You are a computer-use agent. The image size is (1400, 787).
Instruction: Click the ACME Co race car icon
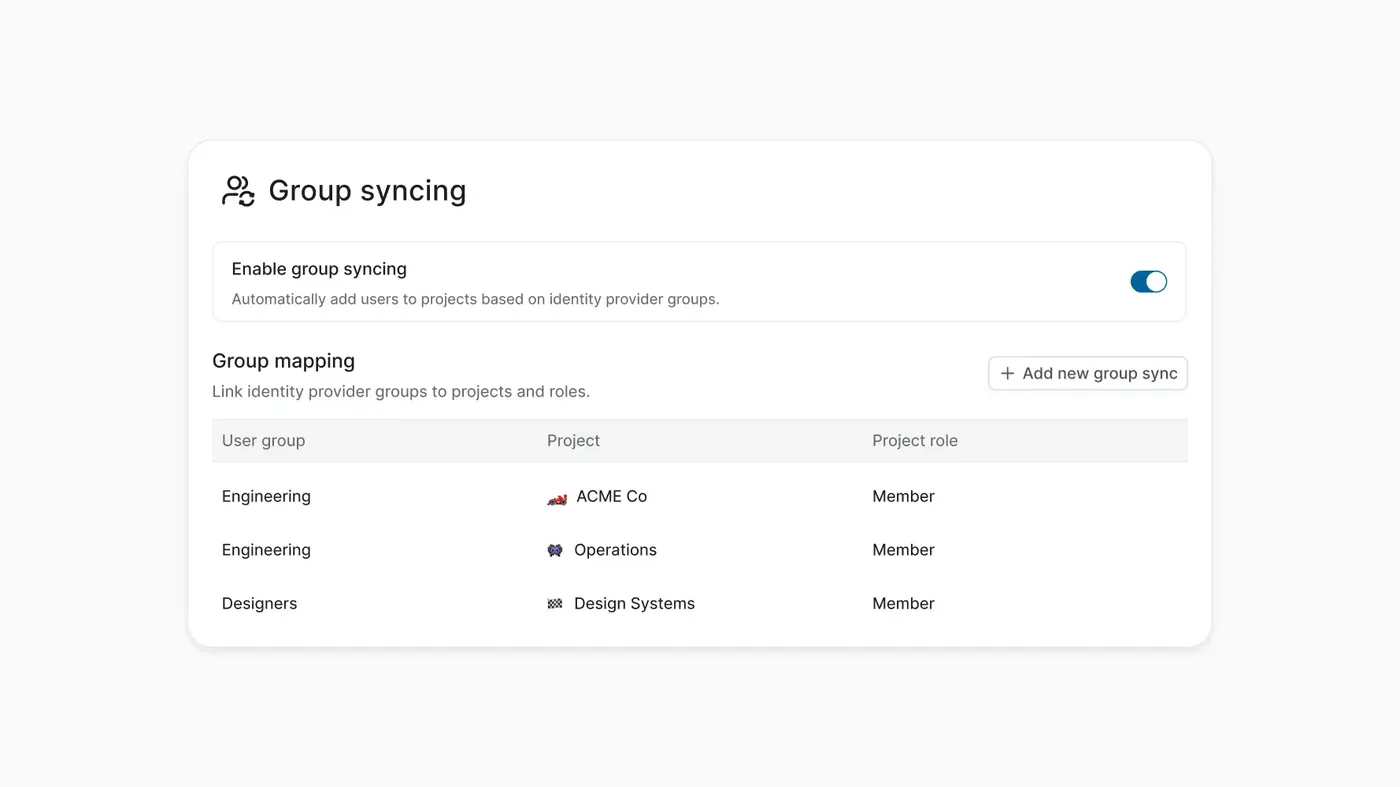pyautogui.click(x=557, y=498)
